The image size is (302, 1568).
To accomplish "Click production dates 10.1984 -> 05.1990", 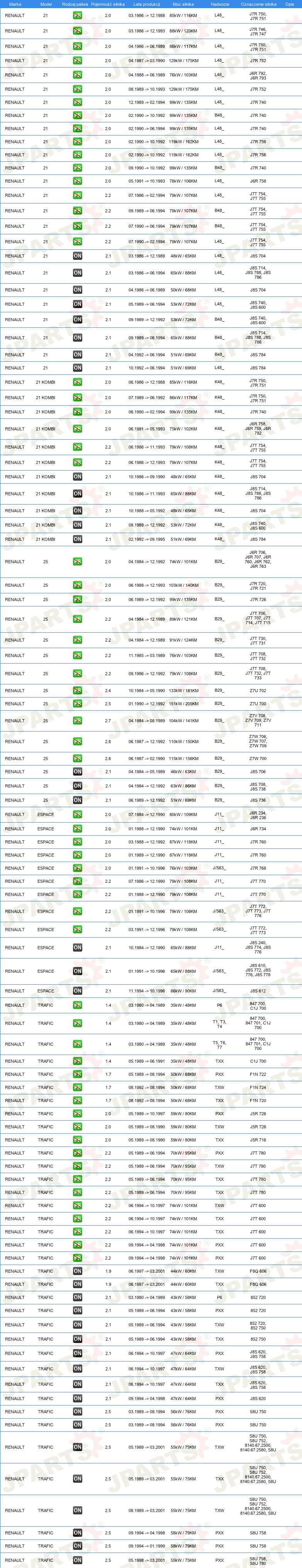I will point(146,690).
